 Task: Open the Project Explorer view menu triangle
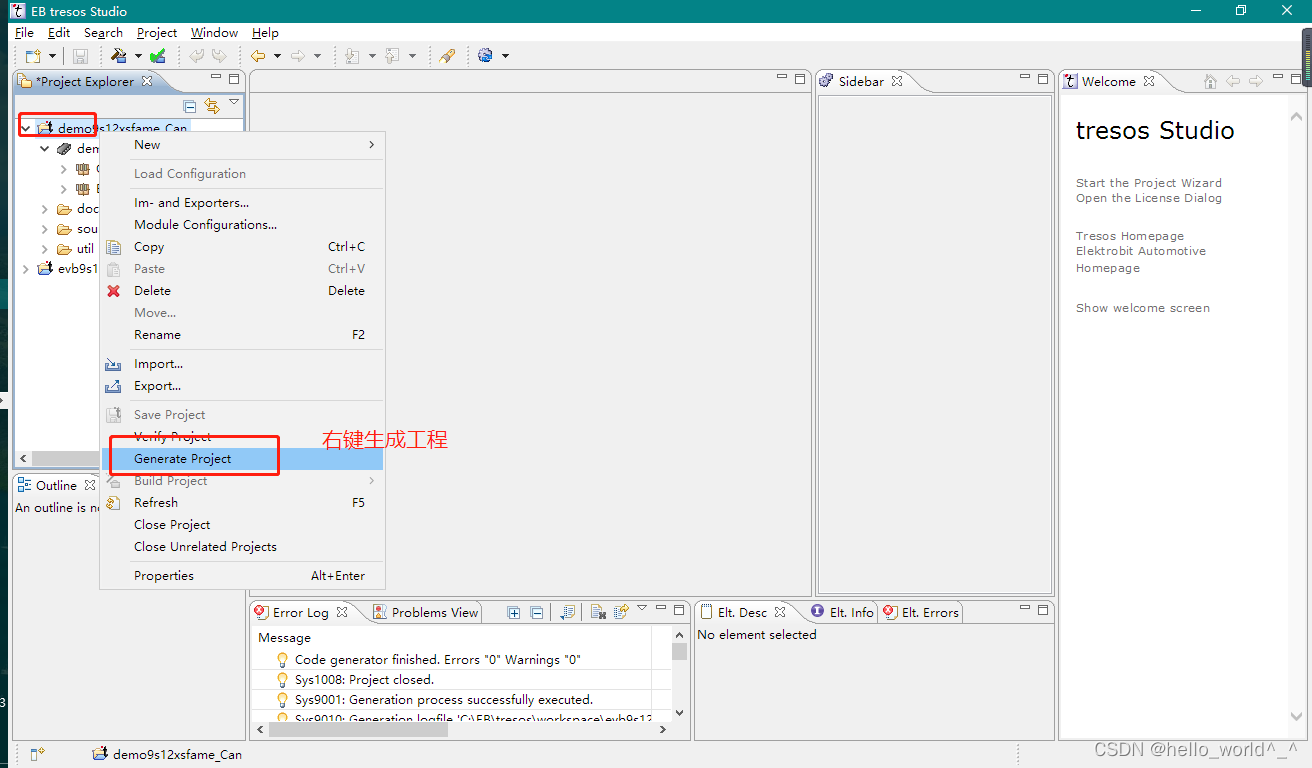pos(234,102)
